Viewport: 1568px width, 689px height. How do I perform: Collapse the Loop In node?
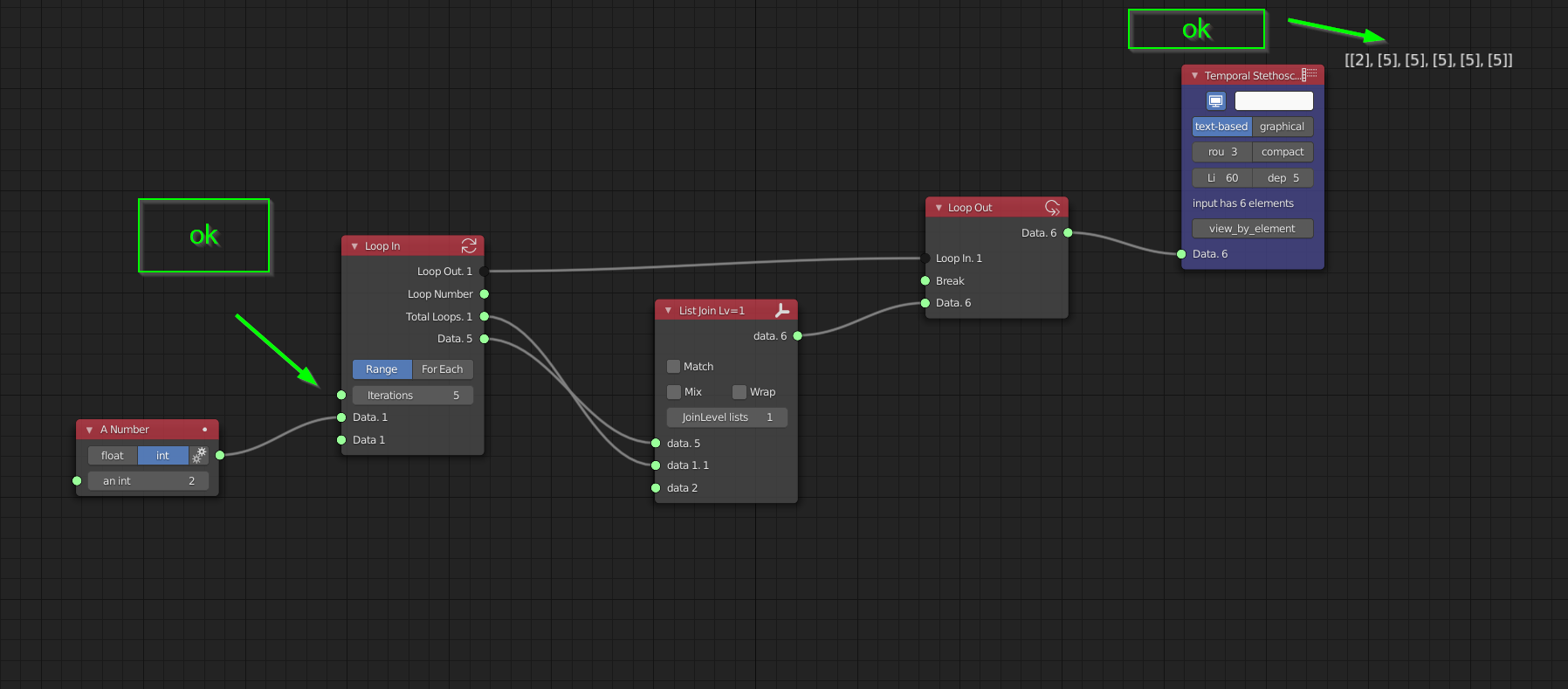coord(354,246)
